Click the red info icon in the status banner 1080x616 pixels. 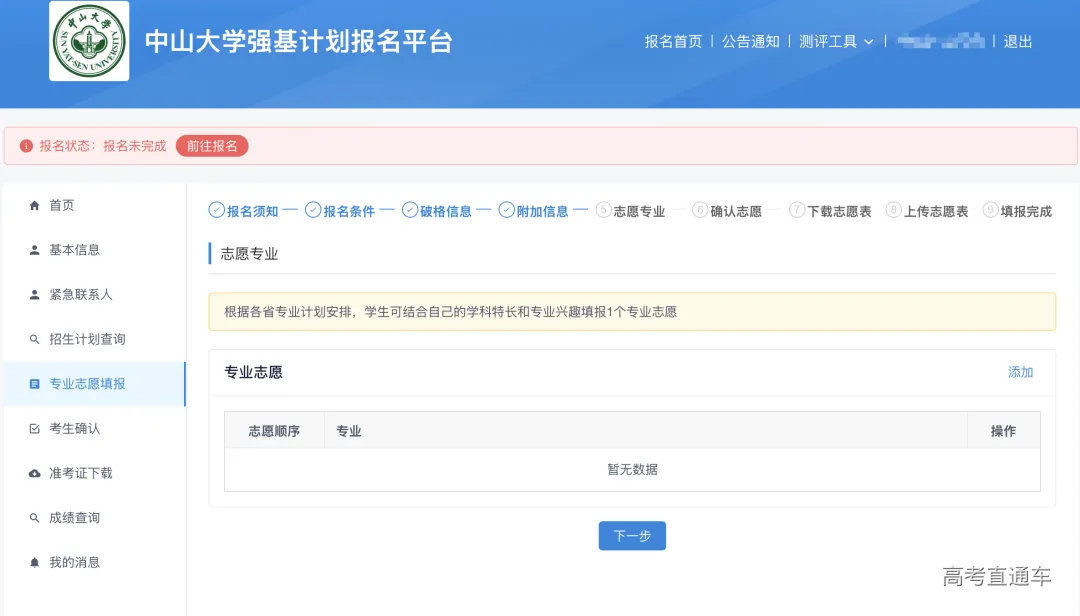coord(27,145)
